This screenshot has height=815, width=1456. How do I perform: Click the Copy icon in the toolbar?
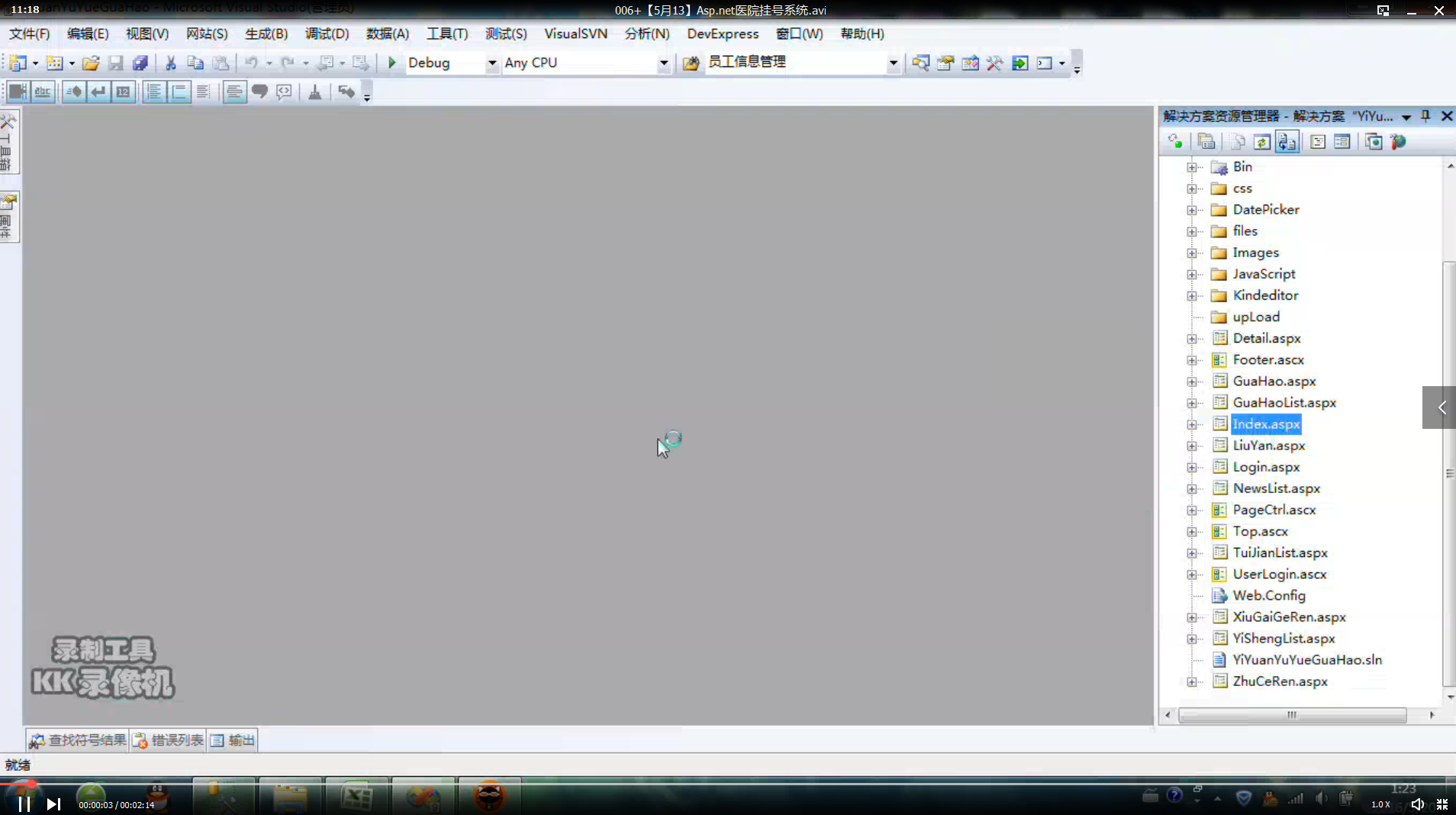point(195,63)
